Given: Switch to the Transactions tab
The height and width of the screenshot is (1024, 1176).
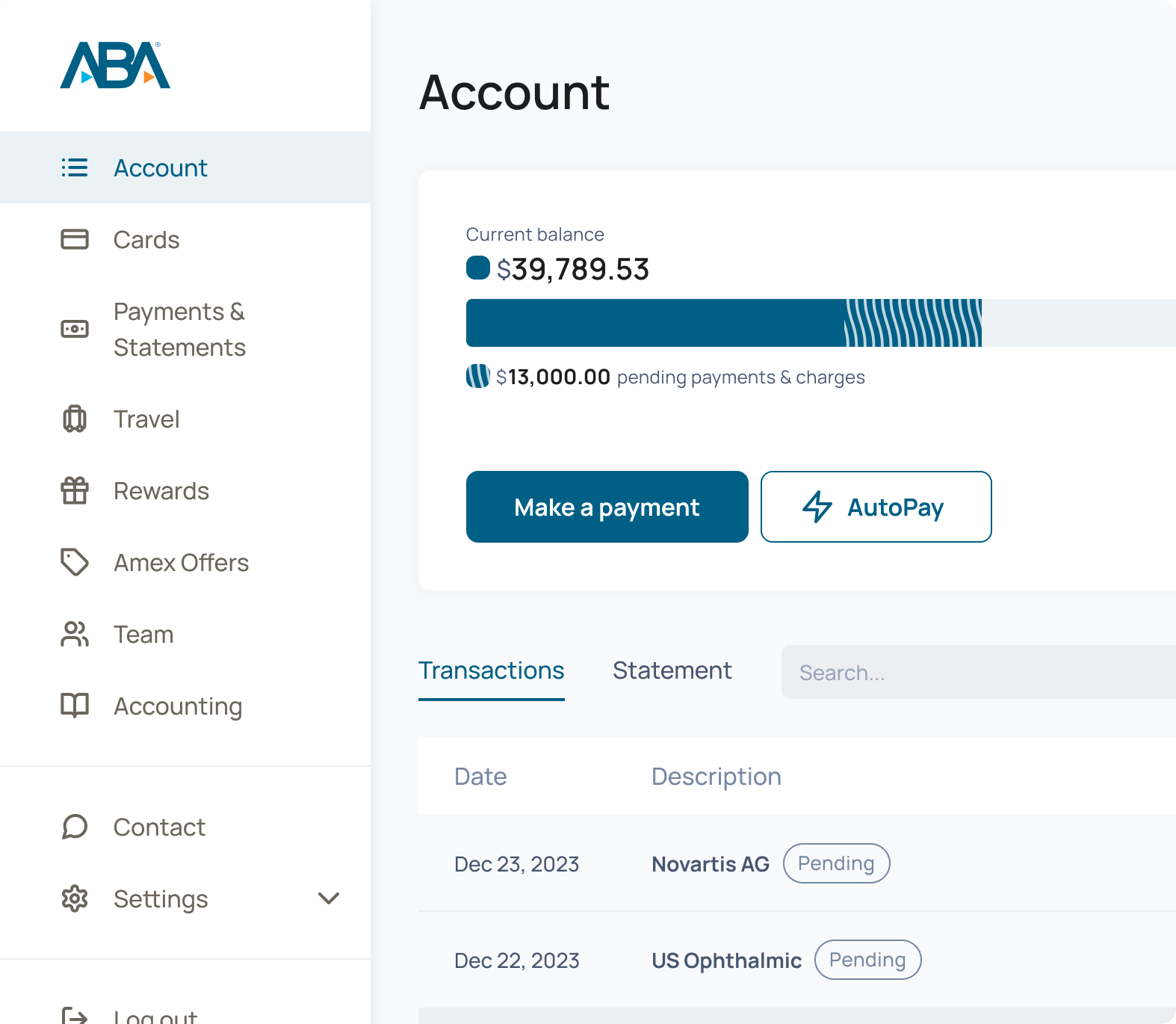Looking at the screenshot, I should coord(492,670).
